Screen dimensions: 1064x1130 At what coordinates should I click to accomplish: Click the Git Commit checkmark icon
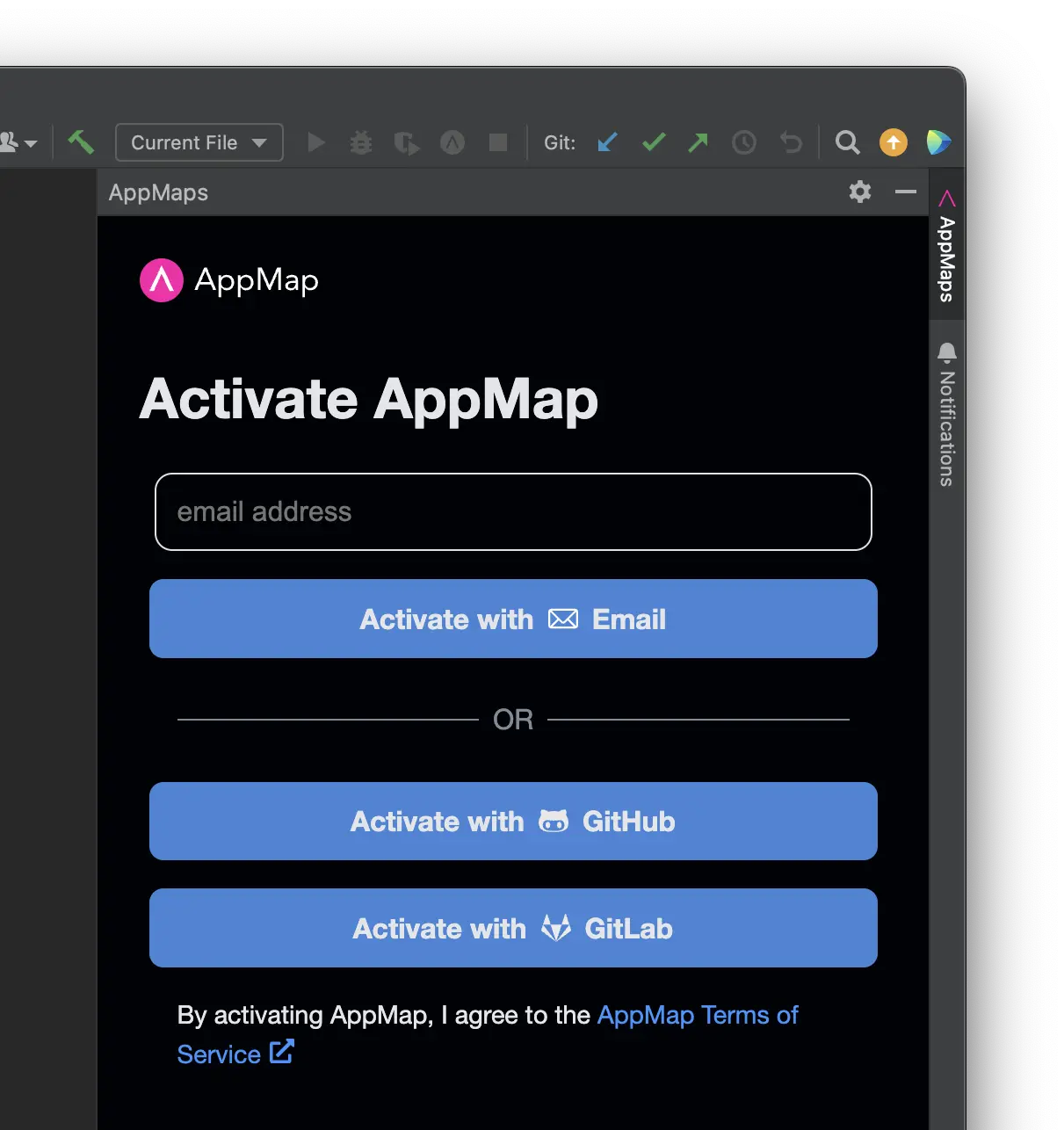coord(654,142)
